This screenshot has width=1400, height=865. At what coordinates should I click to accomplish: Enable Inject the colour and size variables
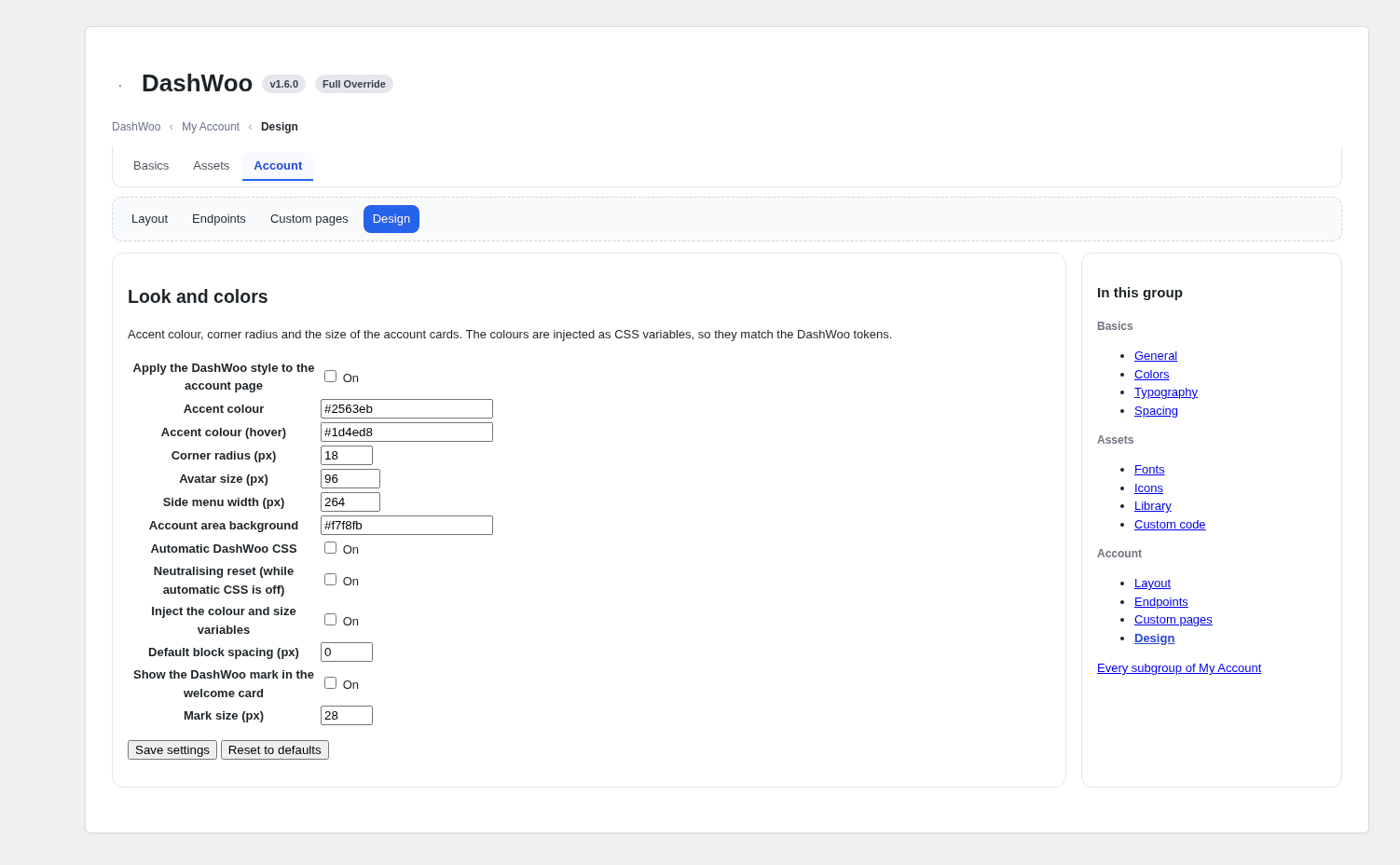click(x=330, y=620)
